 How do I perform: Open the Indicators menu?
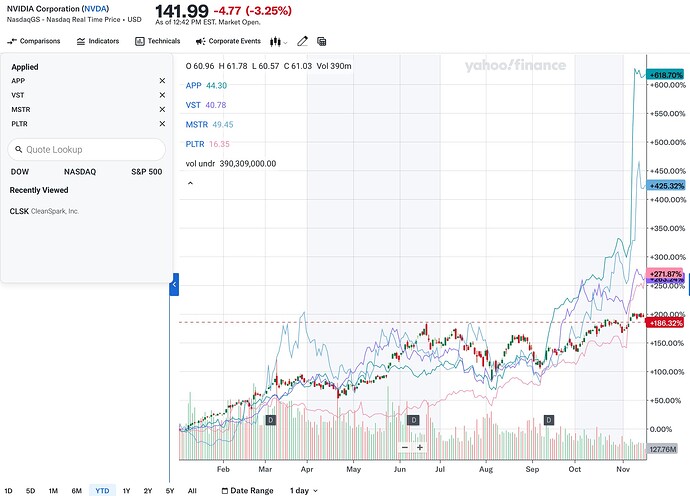coord(98,41)
